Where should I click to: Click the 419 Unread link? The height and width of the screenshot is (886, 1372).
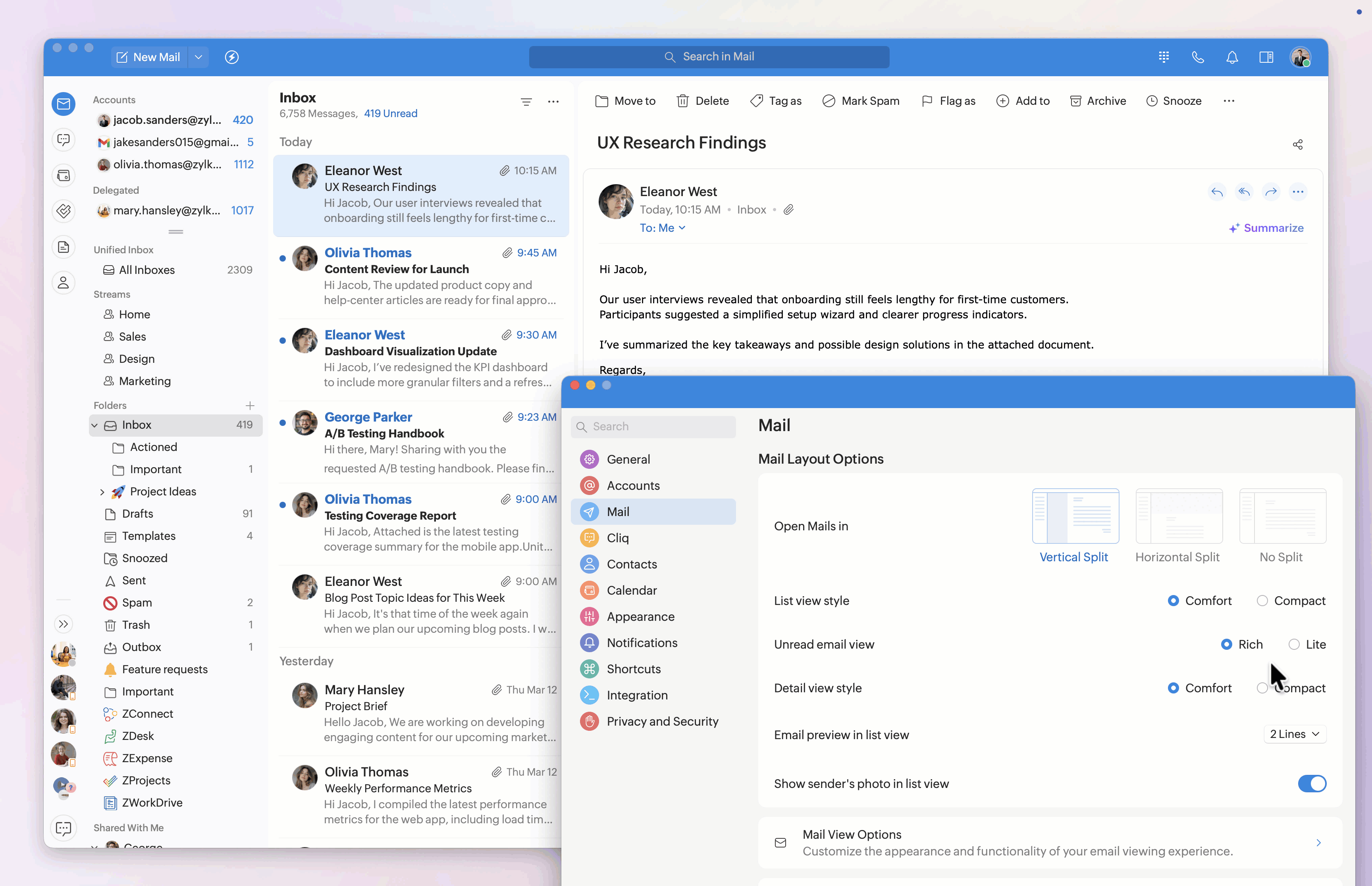(390, 114)
